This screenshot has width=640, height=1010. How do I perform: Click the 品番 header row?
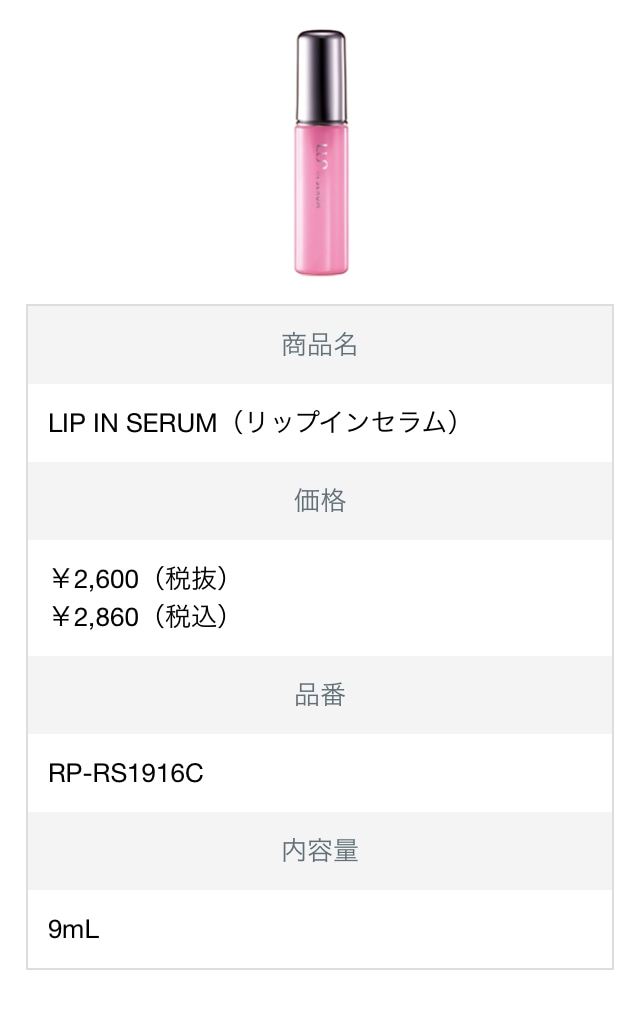pos(320,695)
